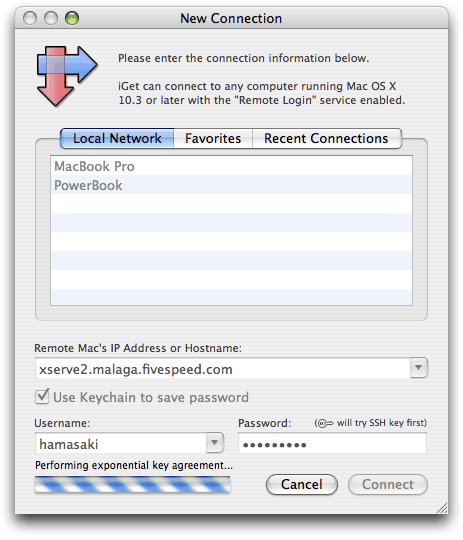Click the gray close window button

pyautogui.click(x=30, y=18)
